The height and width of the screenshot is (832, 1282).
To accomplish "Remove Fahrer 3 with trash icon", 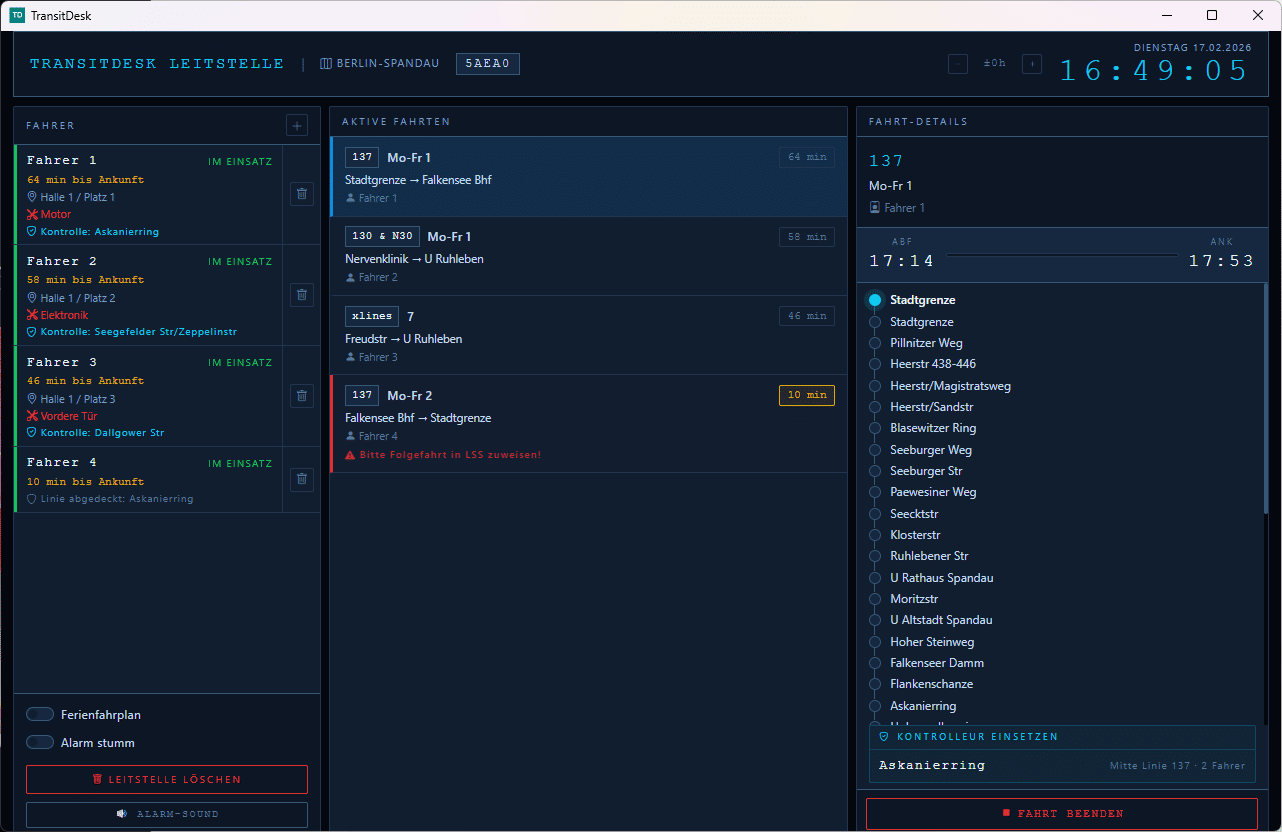I will pos(302,396).
